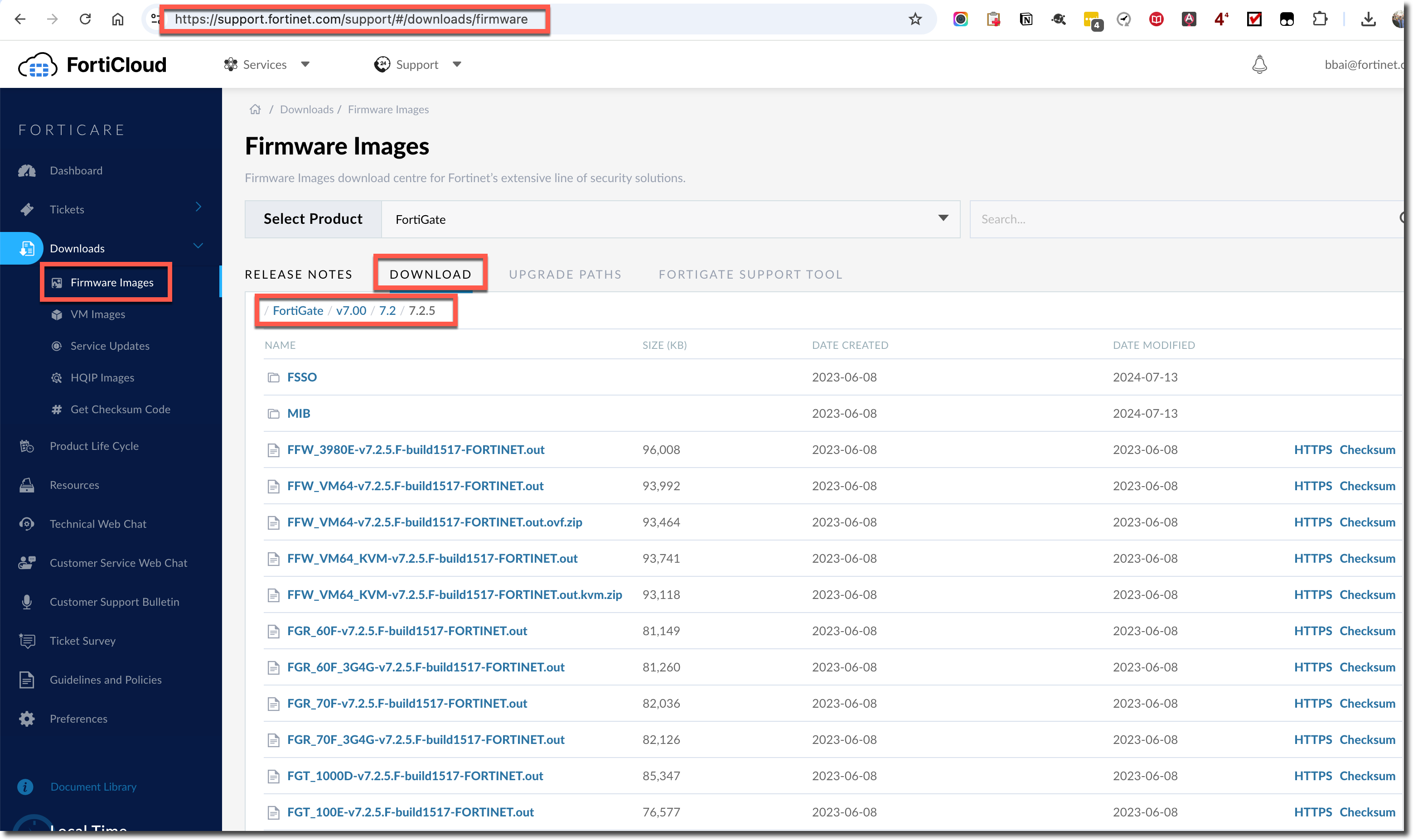This screenshot has width=1413, height=840.
Task: Expand the Tickets sidebar chevron
Action: (x=198, y=207)
